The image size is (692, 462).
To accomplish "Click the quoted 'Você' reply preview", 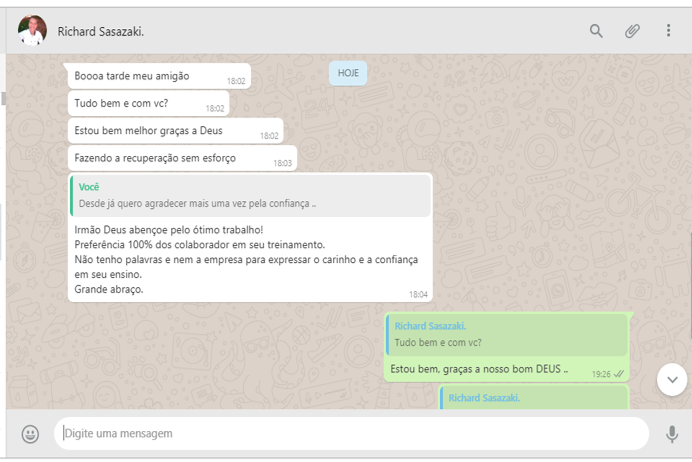I will 250,196.
